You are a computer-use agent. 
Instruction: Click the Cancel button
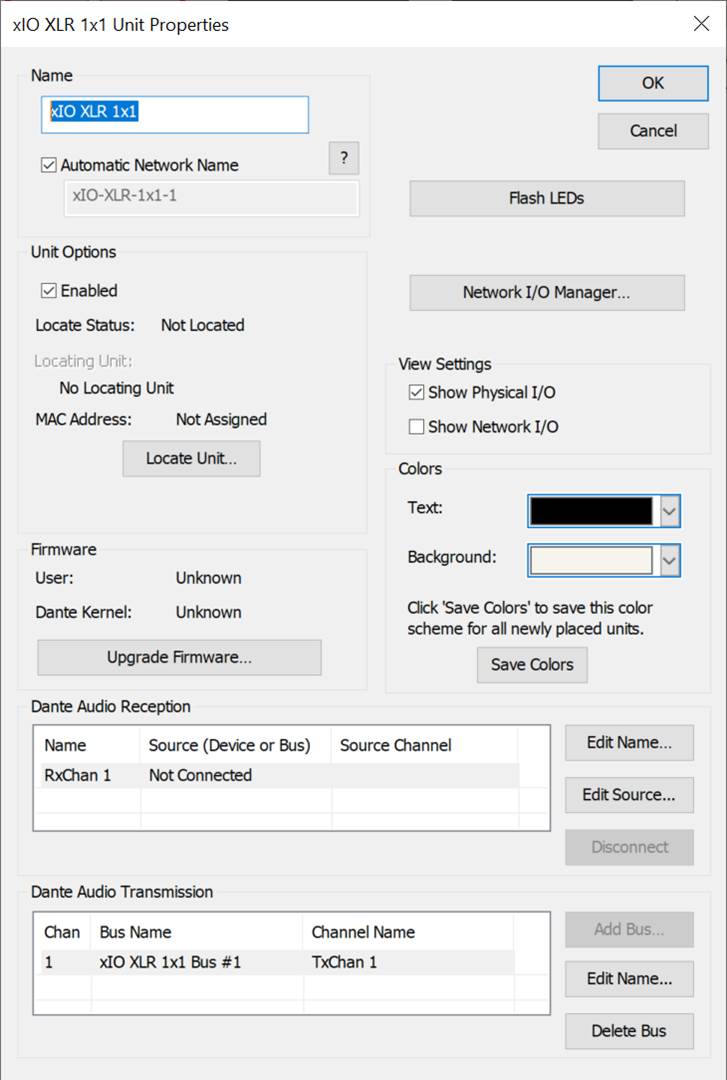coord(653,131)
